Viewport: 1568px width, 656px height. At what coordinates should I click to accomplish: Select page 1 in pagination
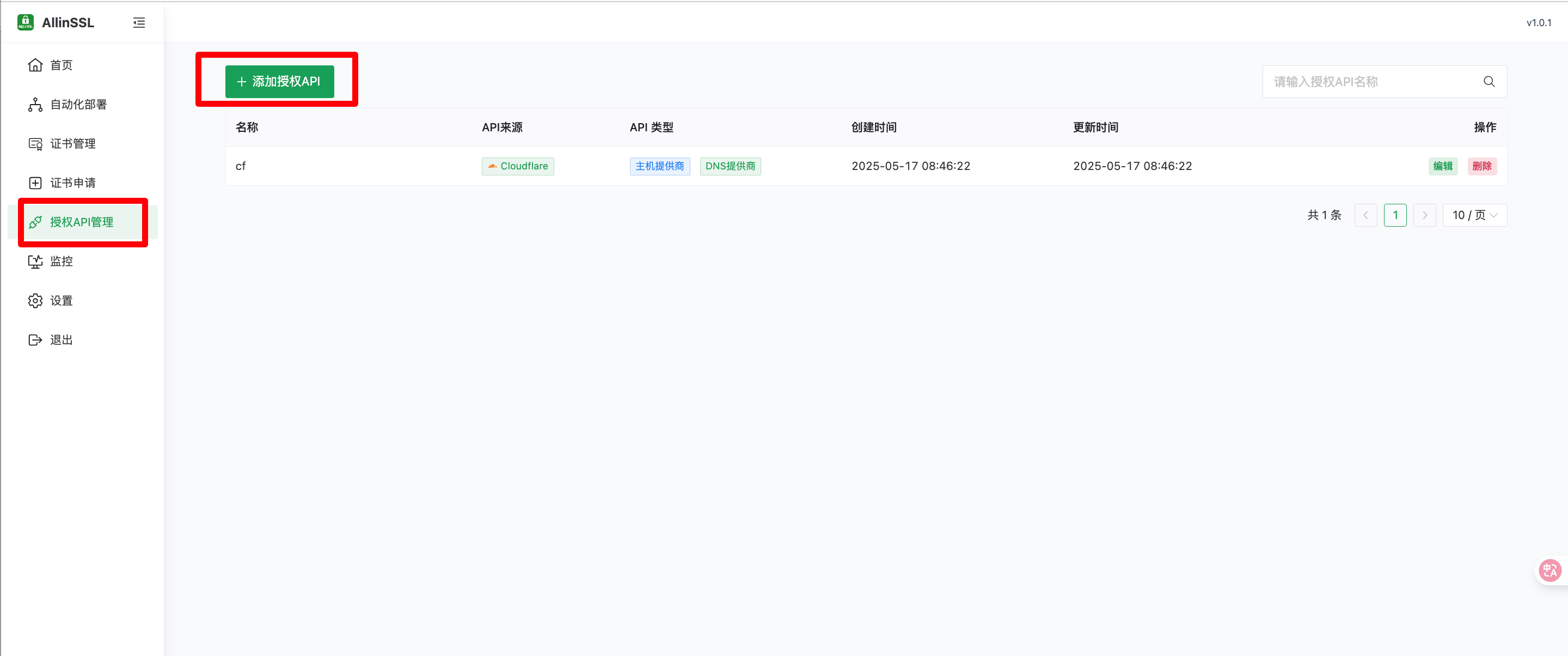[x=1395, y=215]
